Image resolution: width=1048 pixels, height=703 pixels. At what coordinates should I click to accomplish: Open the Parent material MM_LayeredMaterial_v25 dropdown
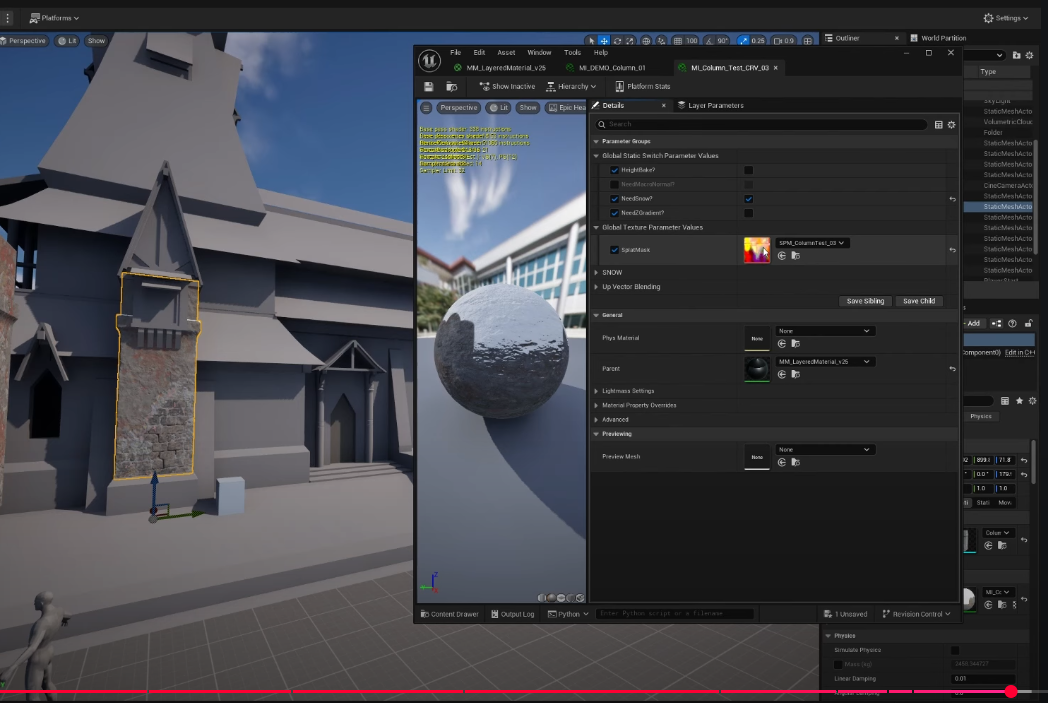click(x=825, y=362)
